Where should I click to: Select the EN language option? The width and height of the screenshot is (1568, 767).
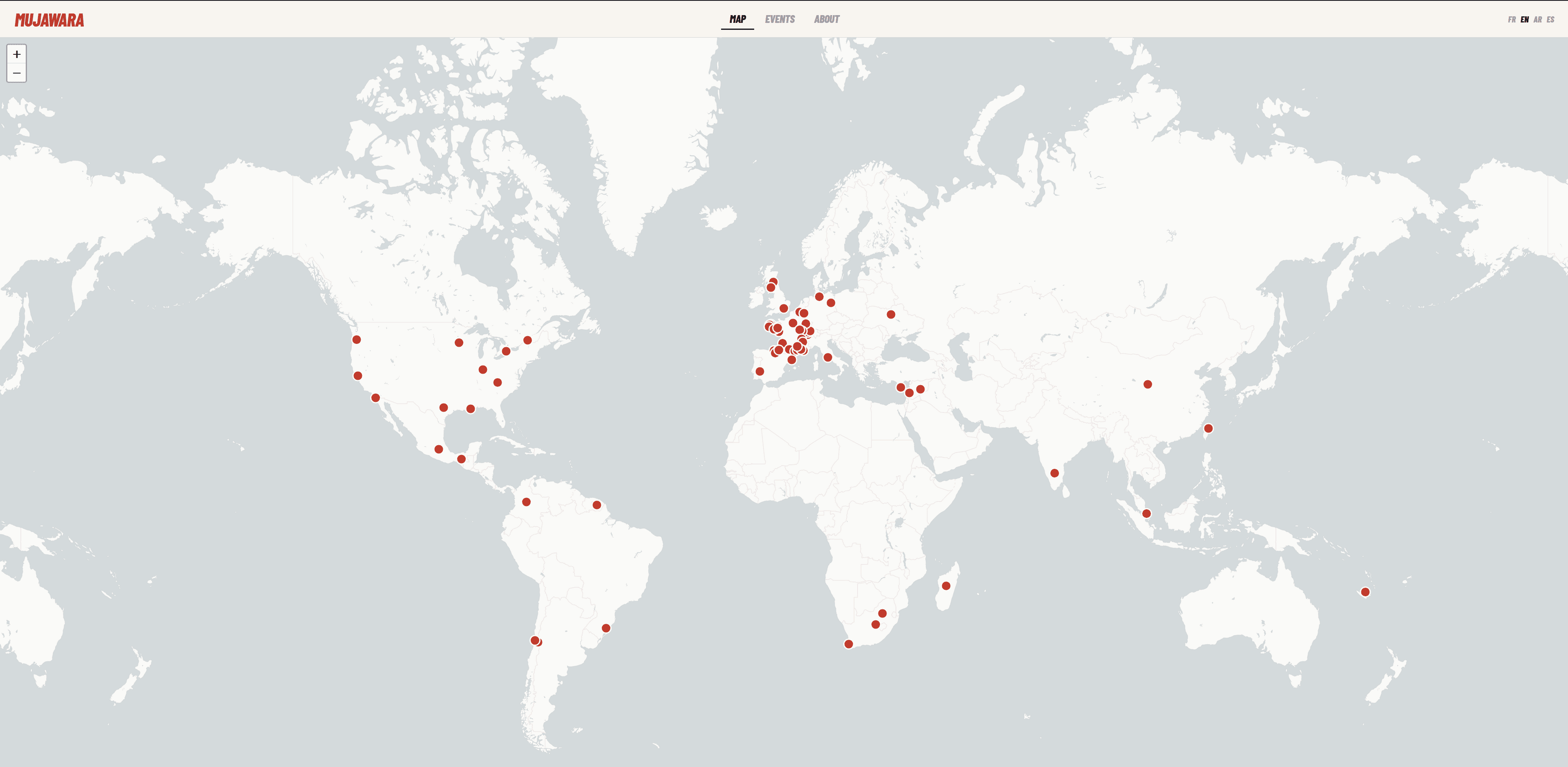coord(1524,20)
